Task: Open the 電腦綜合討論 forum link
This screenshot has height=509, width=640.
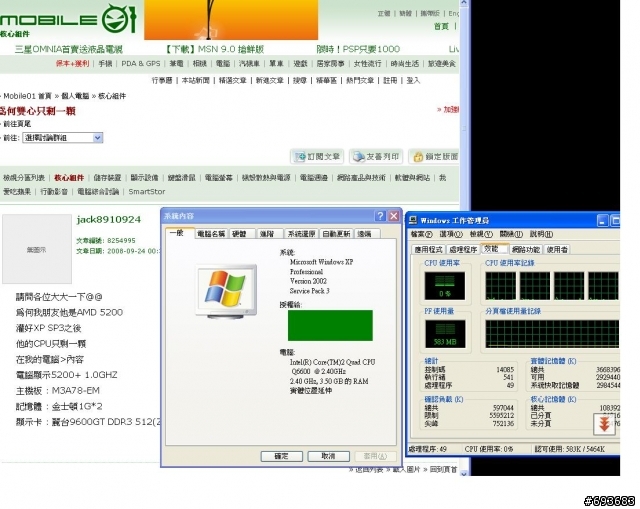Action: pos(98,192)
